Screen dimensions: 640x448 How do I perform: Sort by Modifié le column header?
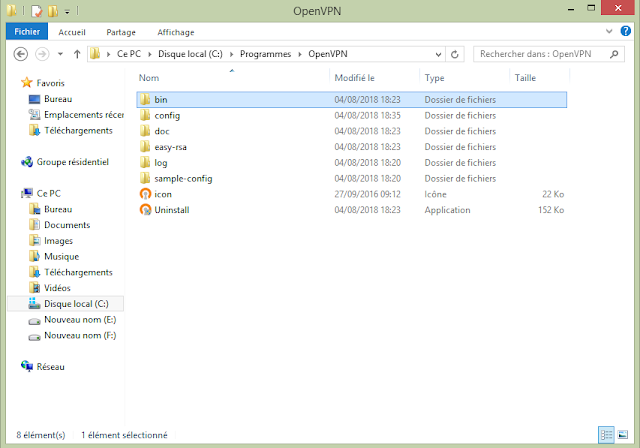[354, 78]
